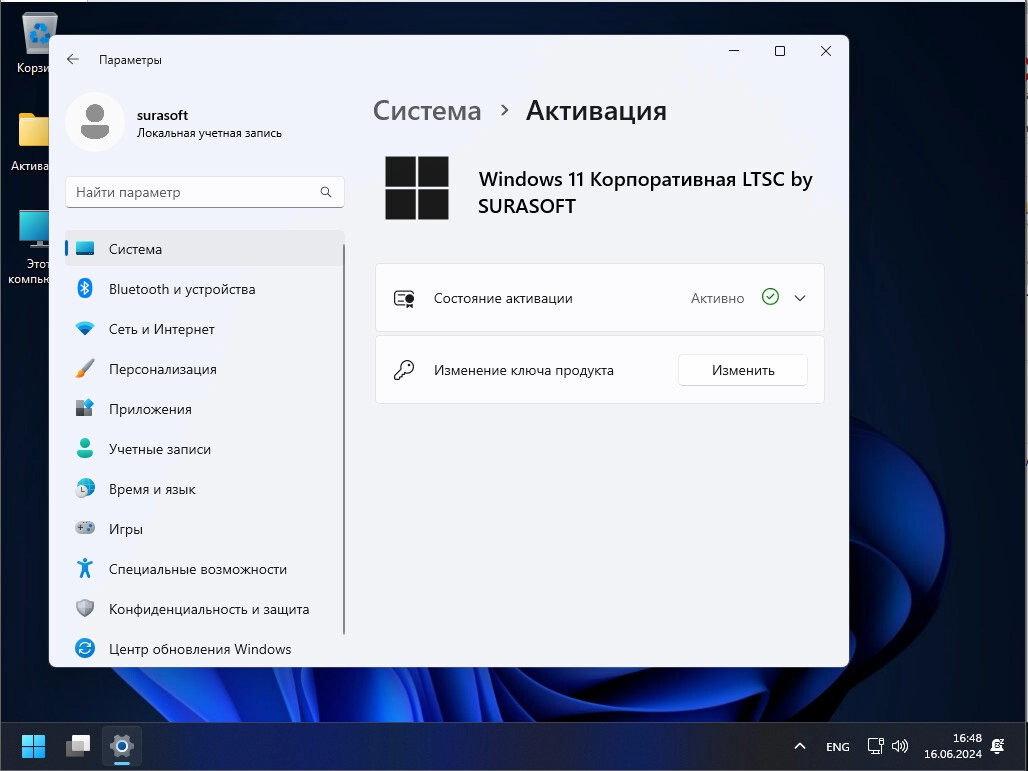The width and height of the screenshot is (1028, 771).
Task: Click the gamepad Игры icon
Action: point(85,528)
